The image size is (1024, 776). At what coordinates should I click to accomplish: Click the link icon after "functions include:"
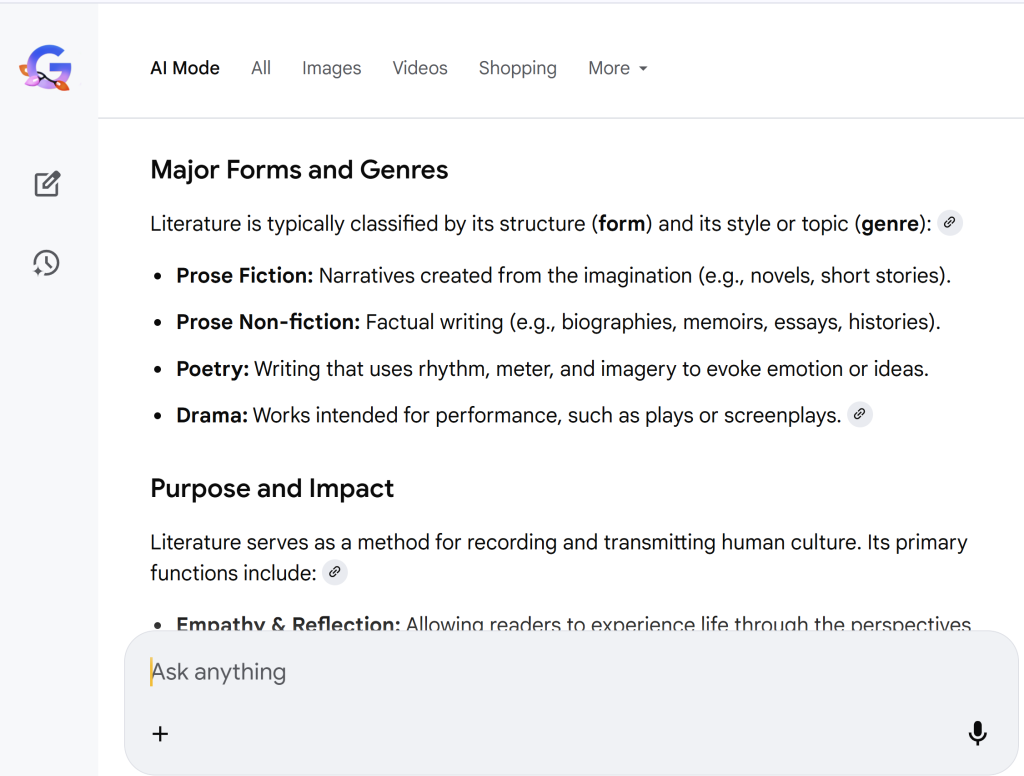pos(335,573)
